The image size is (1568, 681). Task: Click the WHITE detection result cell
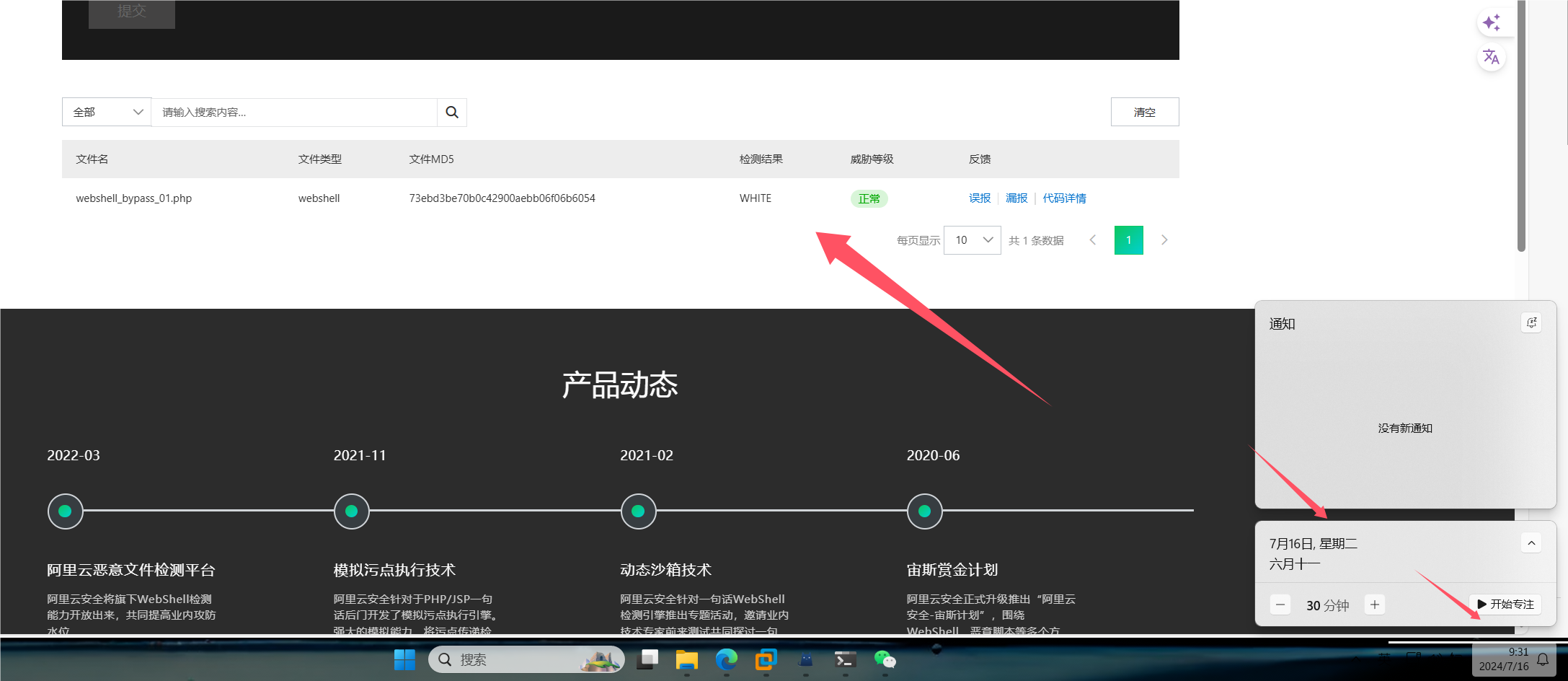pyautogui.click(x=756, y=198)
